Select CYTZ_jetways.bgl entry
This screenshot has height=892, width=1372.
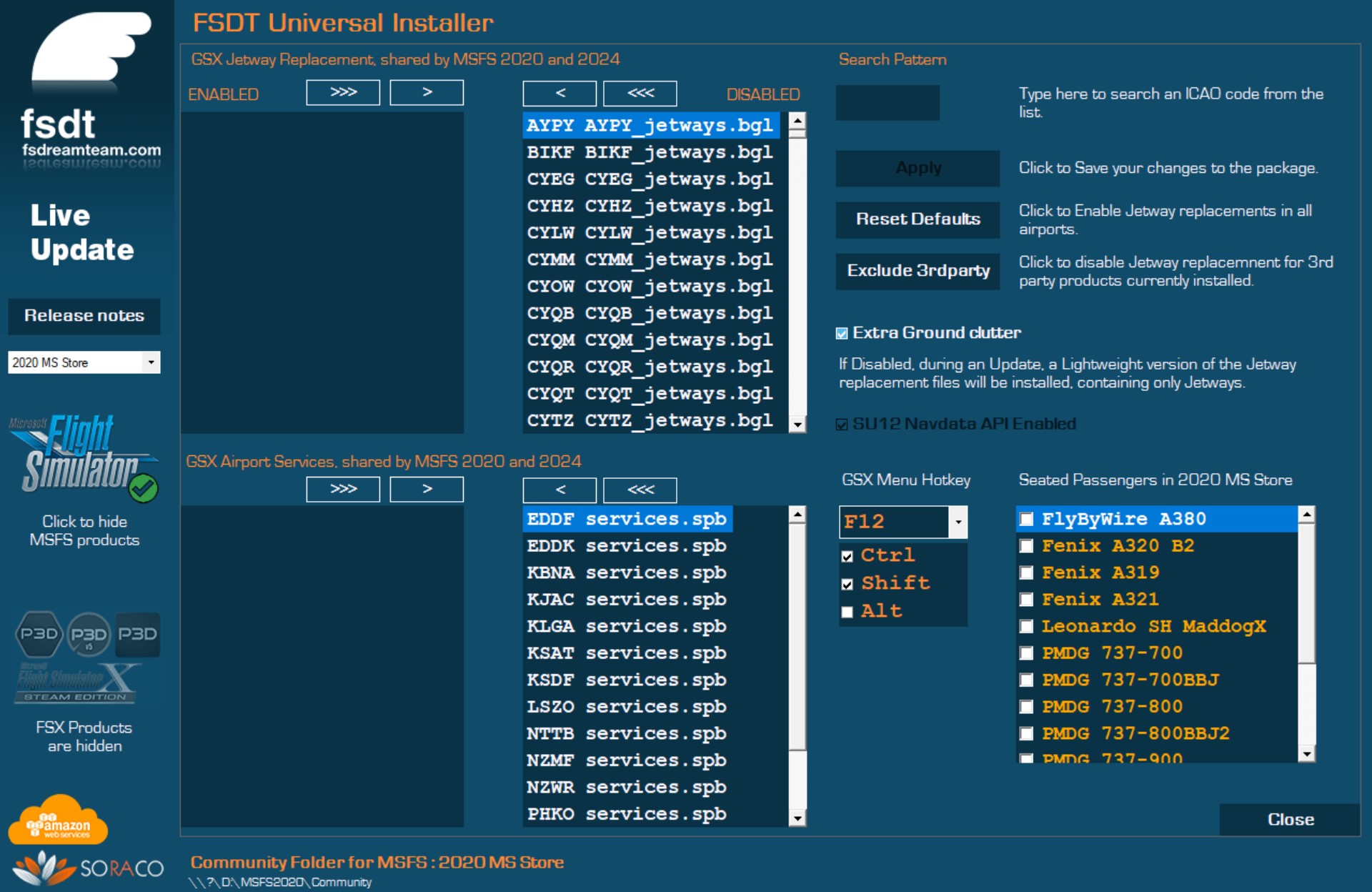pyautogui.click(x=651, y=421)
